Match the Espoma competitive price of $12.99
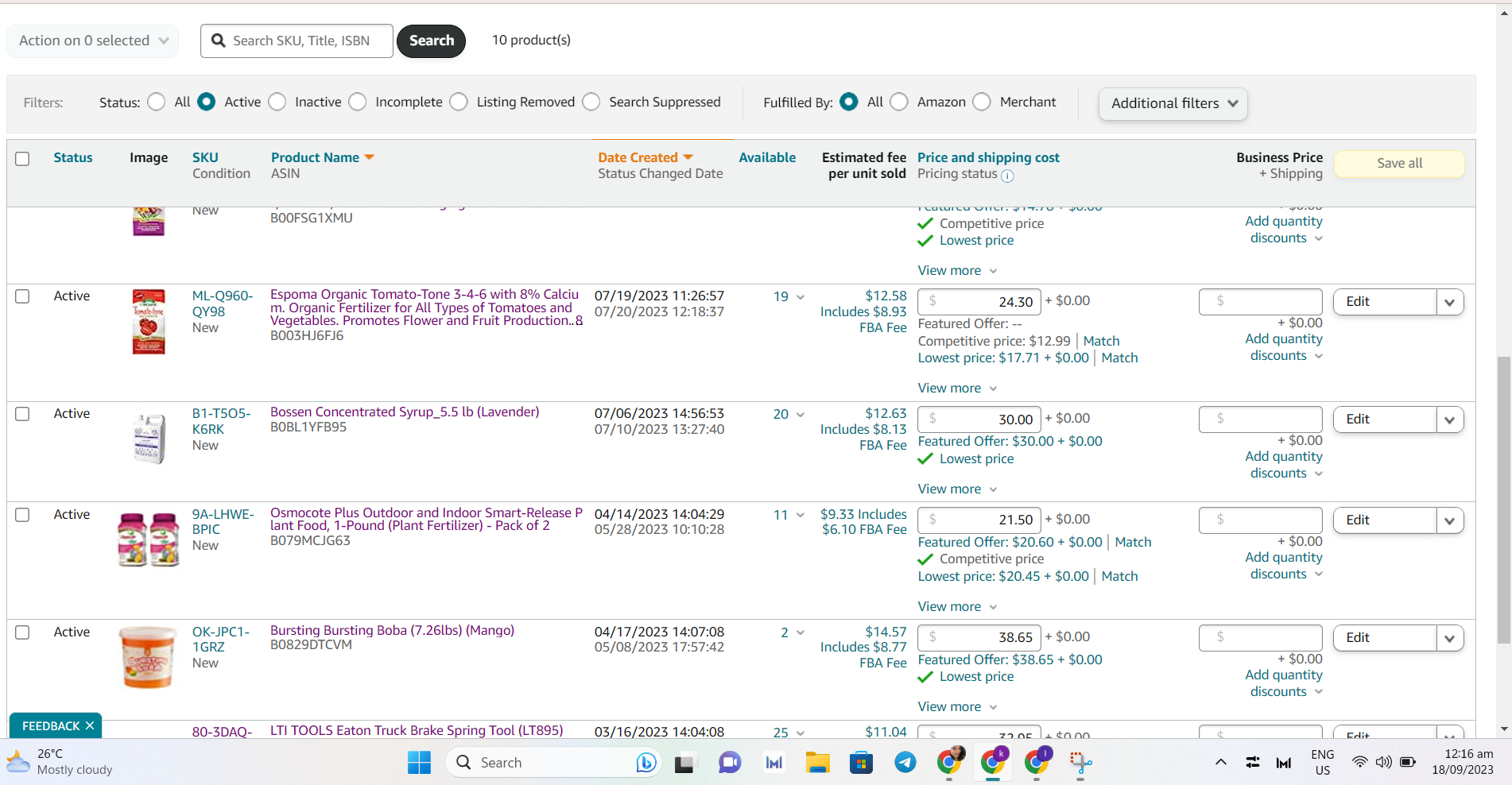 pos(1101,341)
